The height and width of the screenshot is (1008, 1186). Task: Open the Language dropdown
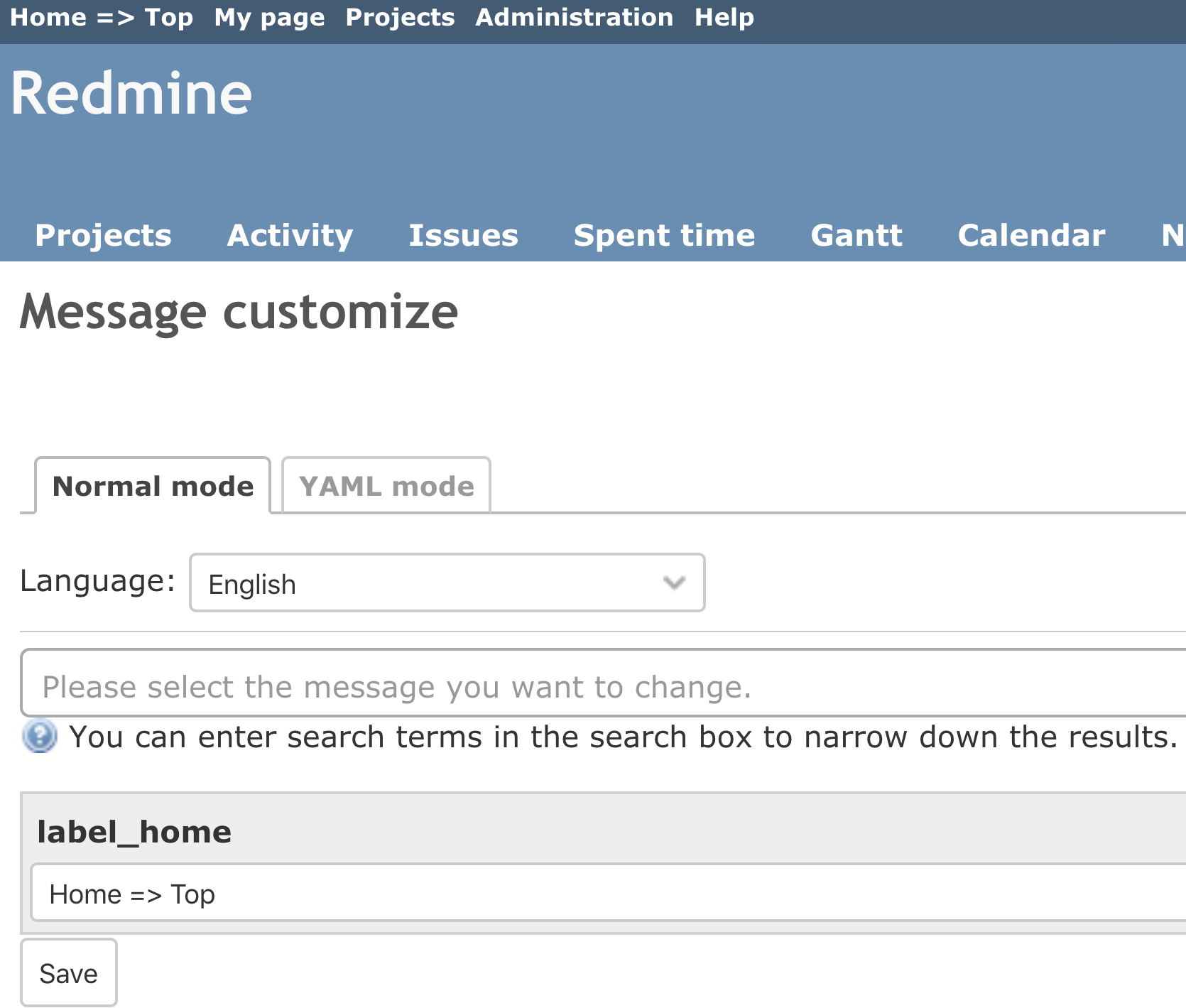point(446,583)
